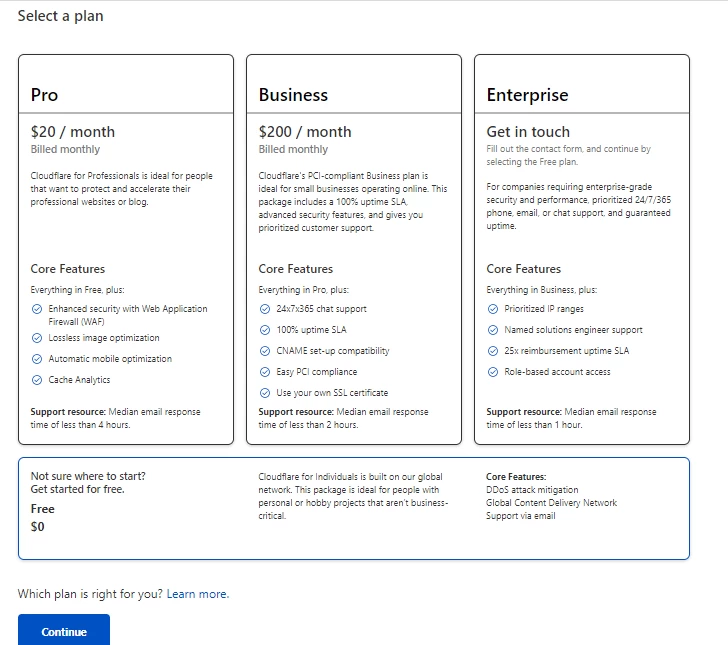Click Which plan is right for you text
The width and height of the screenshot is (728, 645).
91,594
